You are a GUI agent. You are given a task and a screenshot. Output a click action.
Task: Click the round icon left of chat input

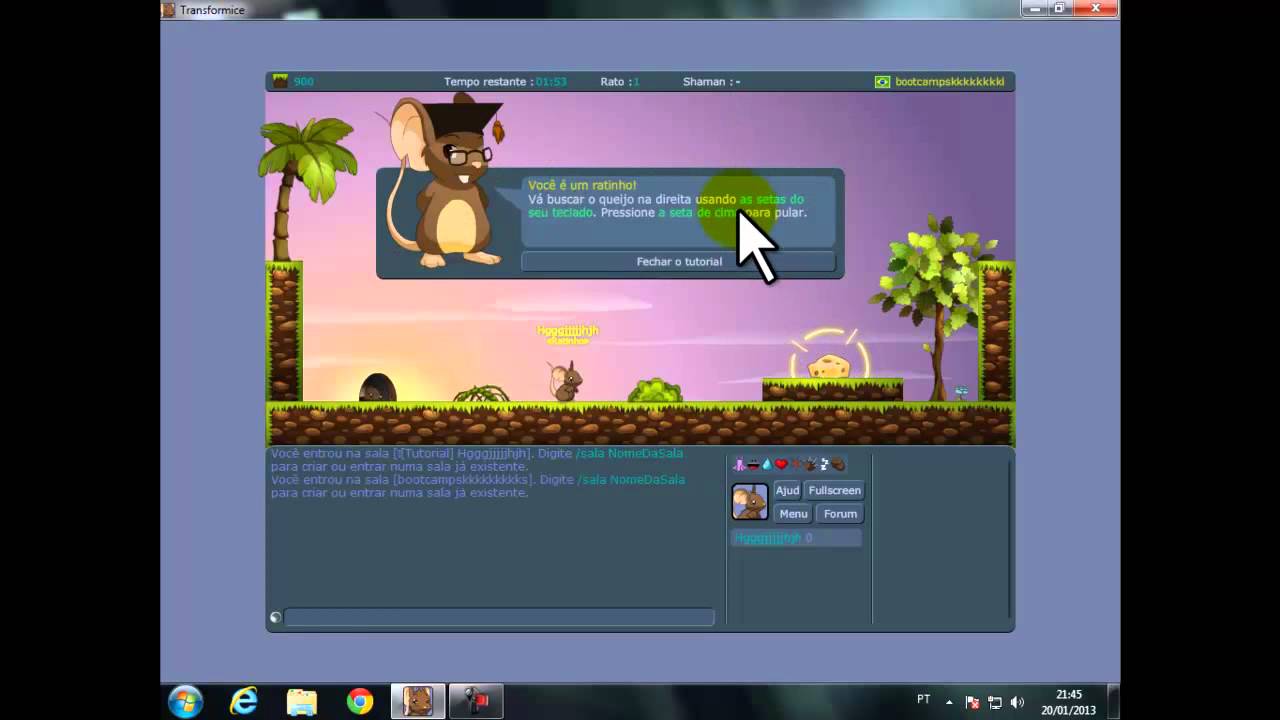[x=275, y=617]
